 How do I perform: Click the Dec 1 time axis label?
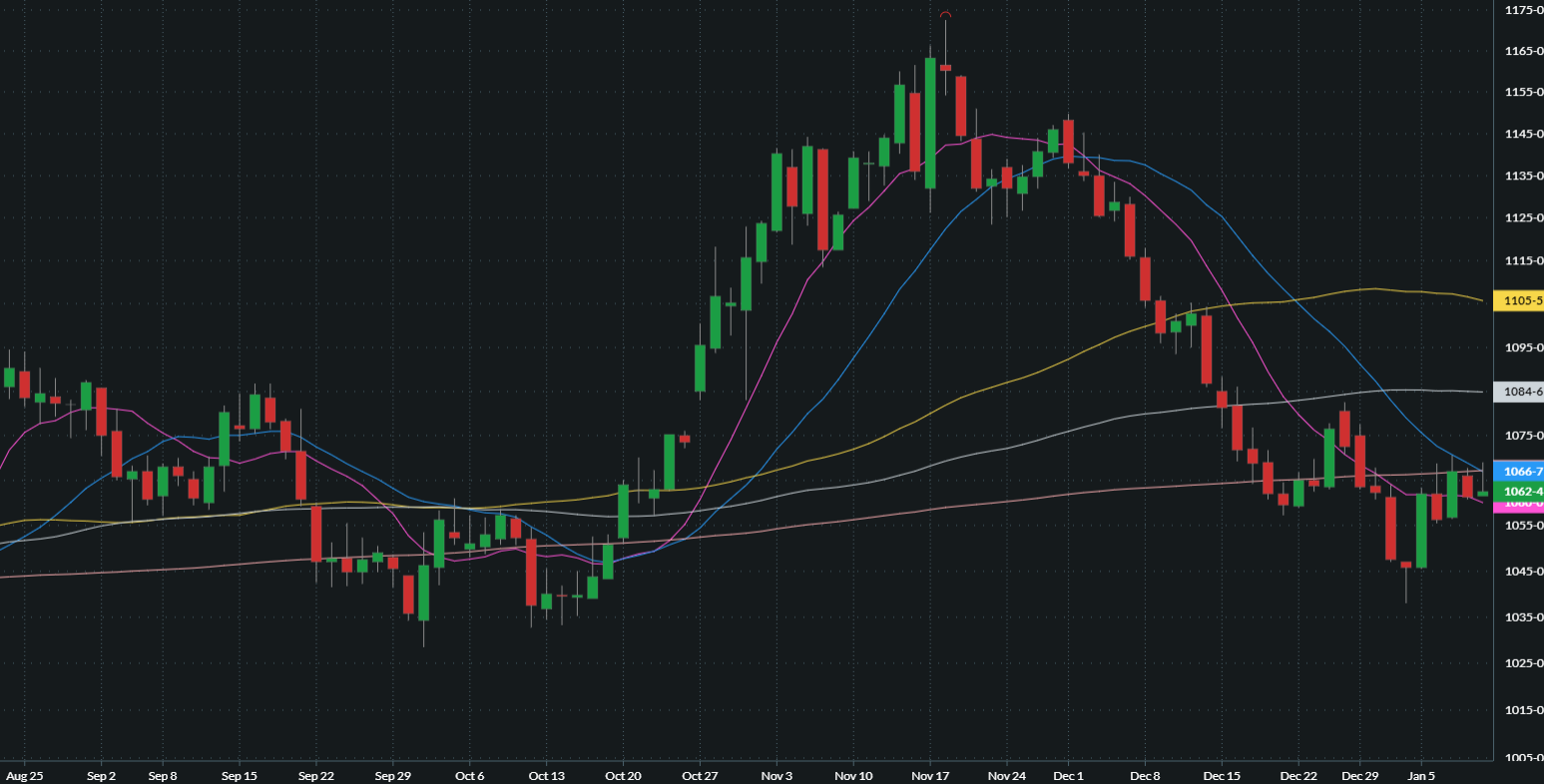click(x=1068, y=775)
